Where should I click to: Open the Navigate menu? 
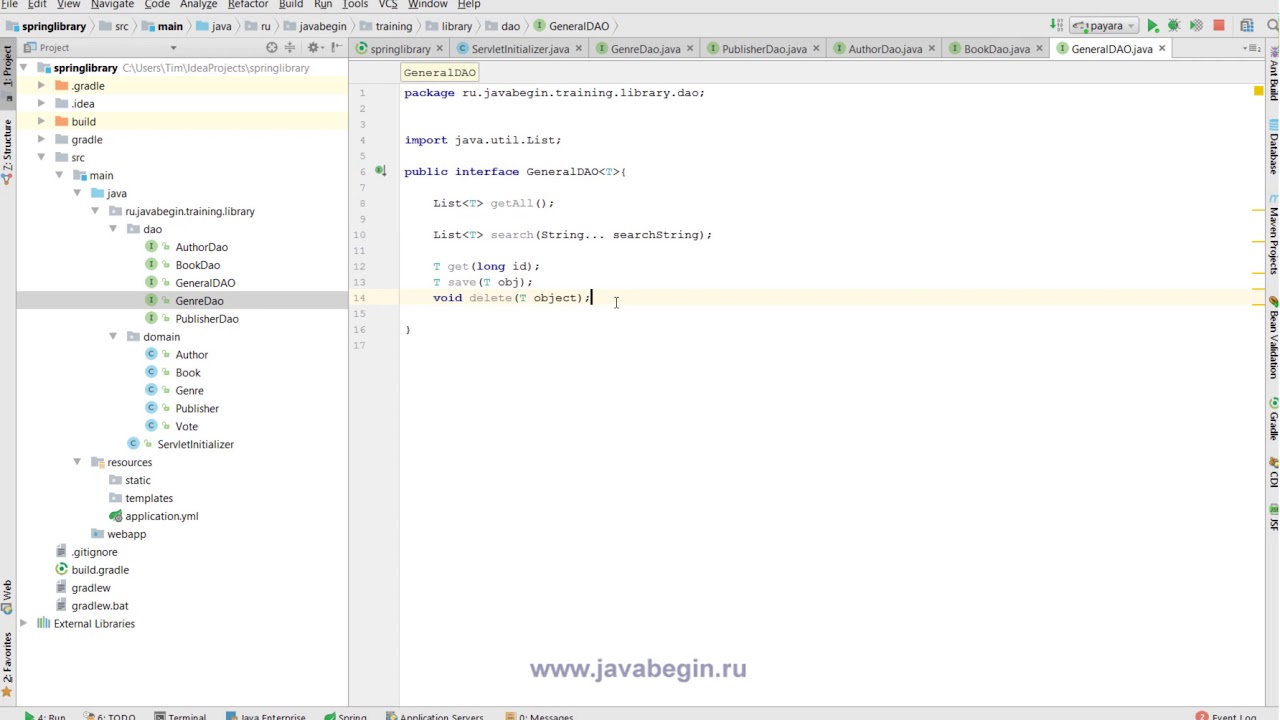pos(112,5)
